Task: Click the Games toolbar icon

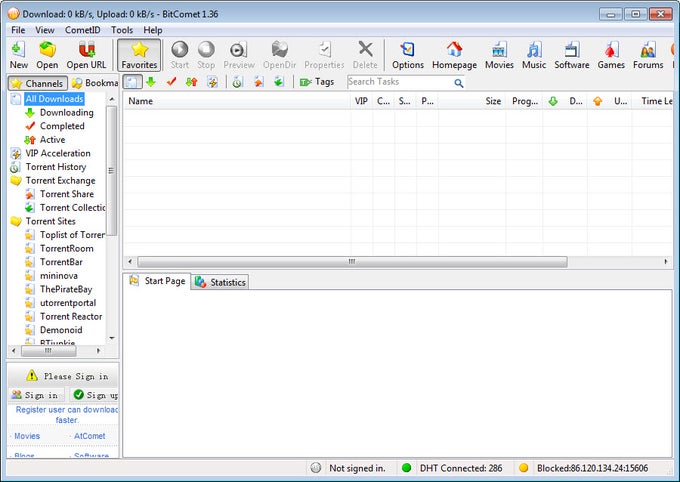Action: pos(611,55)
